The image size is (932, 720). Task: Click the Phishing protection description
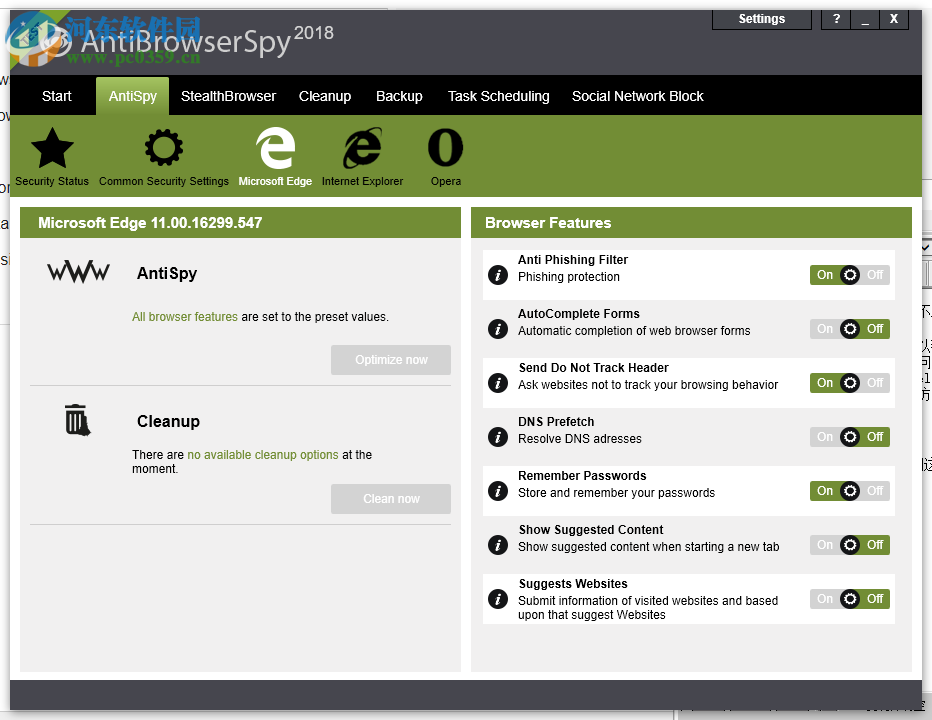[568, 277]
